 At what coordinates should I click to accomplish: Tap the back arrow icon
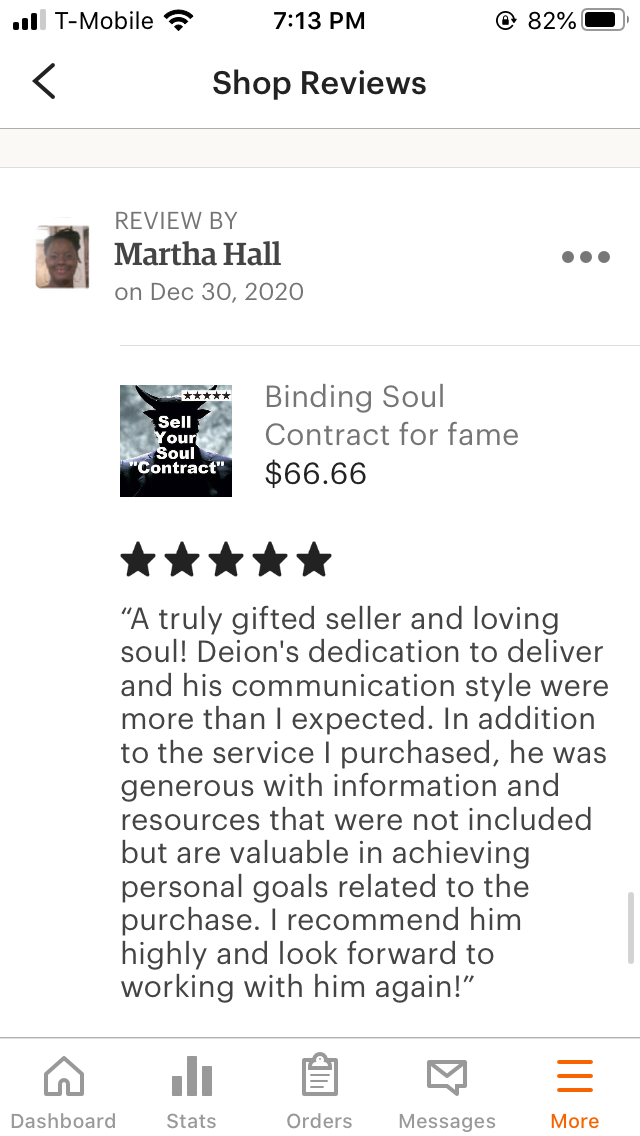coord(43,81)
